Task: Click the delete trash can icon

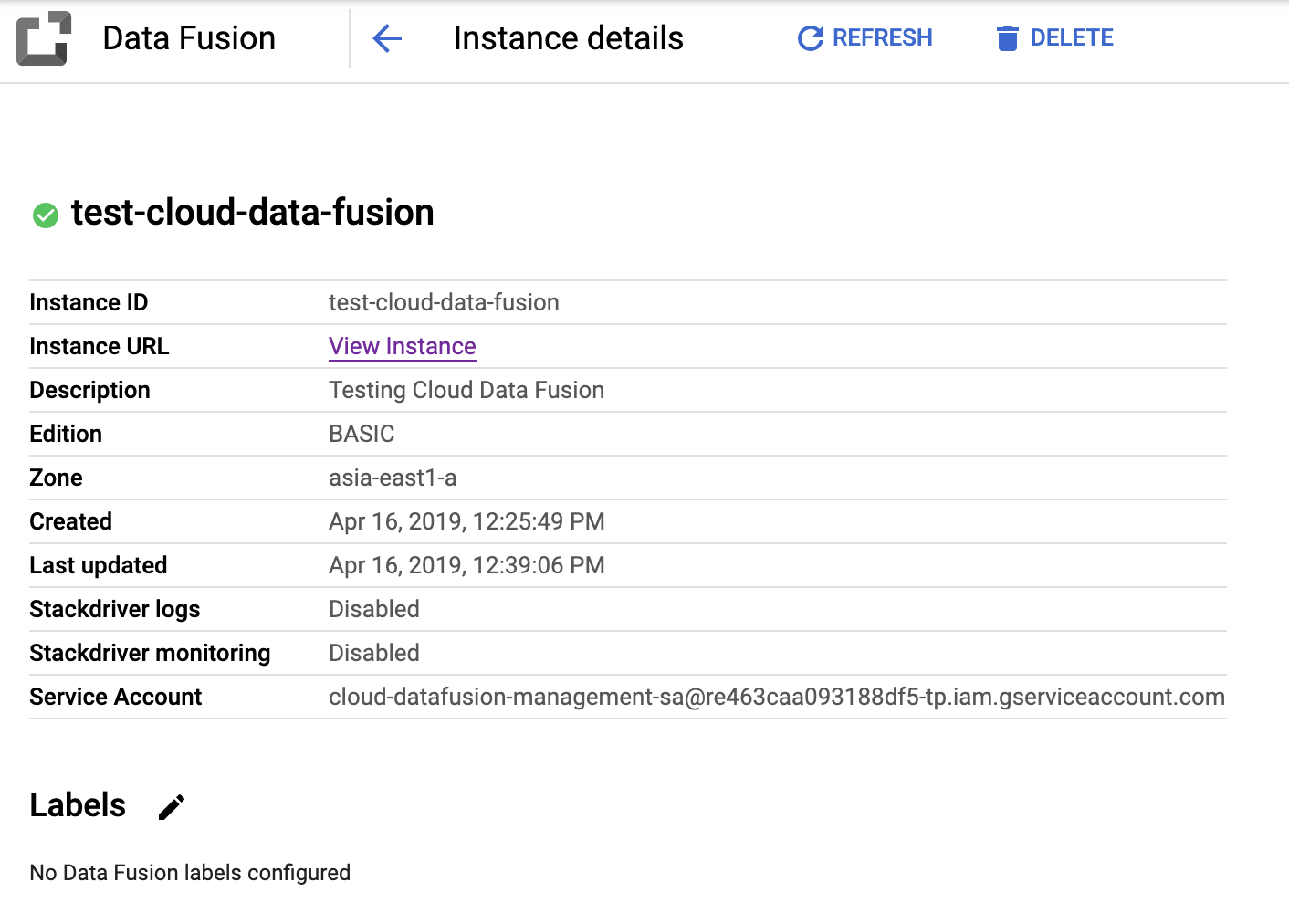Action: [1007, 38]
